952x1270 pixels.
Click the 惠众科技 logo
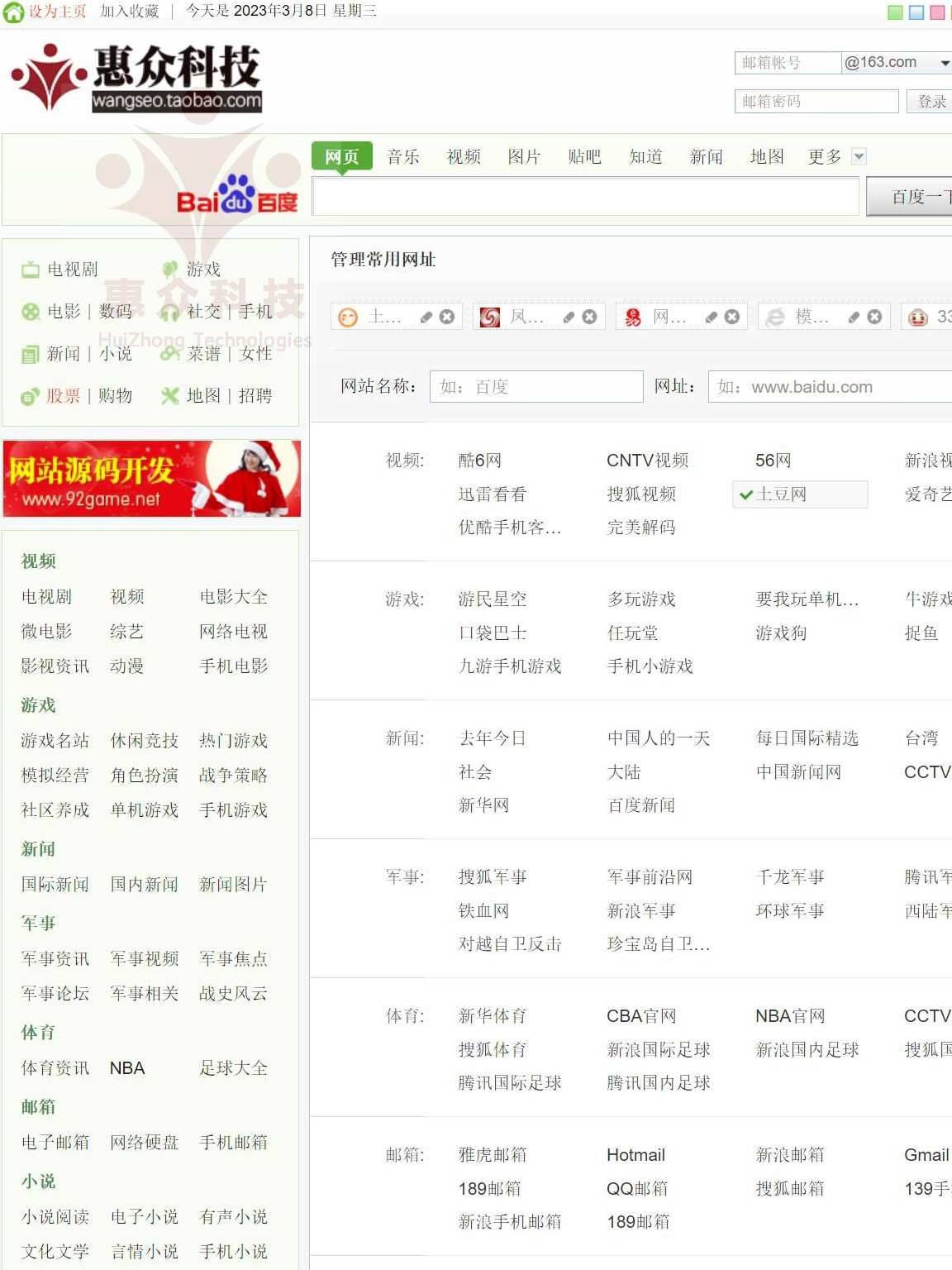[136, 78]
